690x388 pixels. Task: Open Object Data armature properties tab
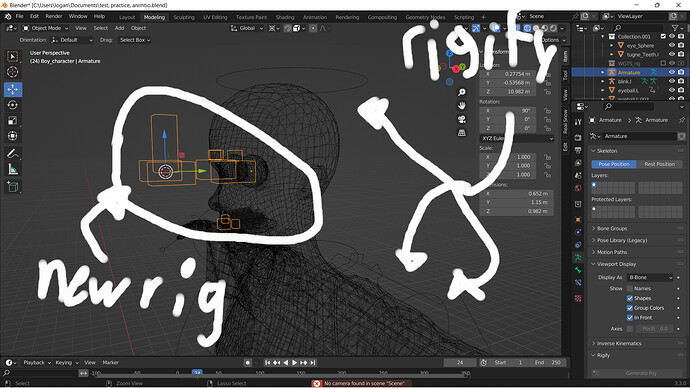[578, 257]
